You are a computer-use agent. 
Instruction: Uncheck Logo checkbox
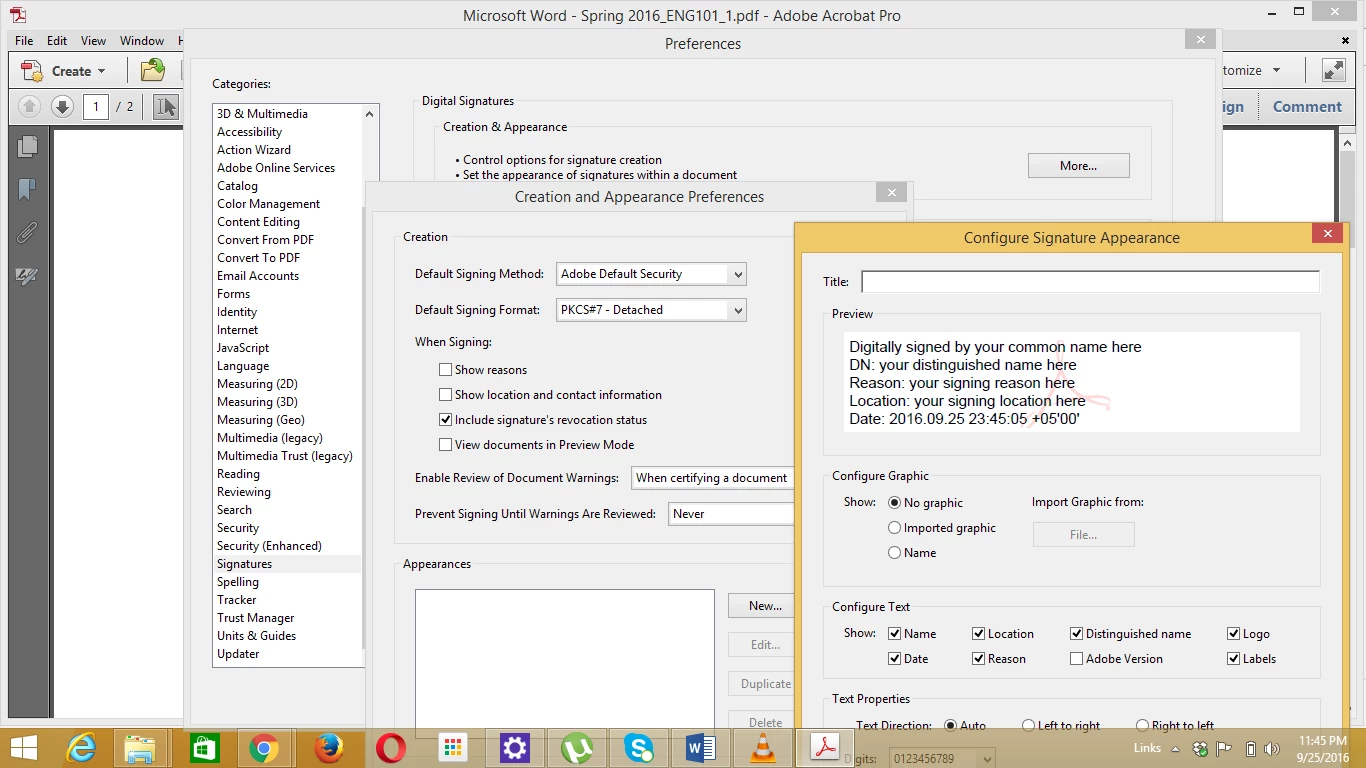[x=1234, y=634]
